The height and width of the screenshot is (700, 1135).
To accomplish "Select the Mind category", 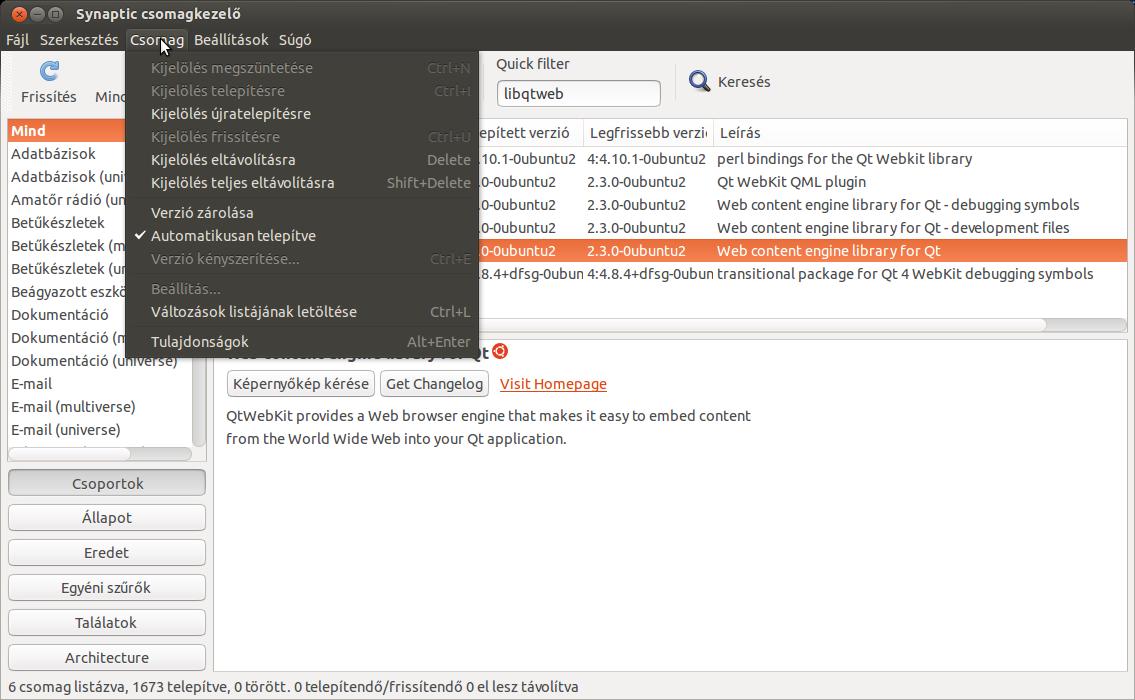I will click(67, 130).
